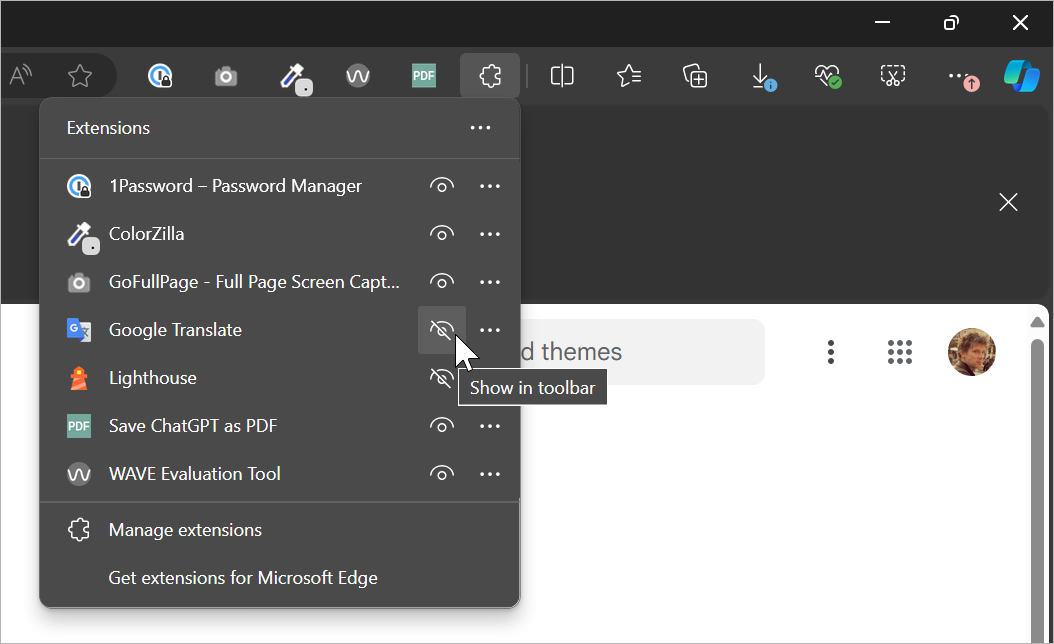Open Settings and more menu in toolbar
The width and height of the screenshot is (1054, 644).
pos(963,79)
